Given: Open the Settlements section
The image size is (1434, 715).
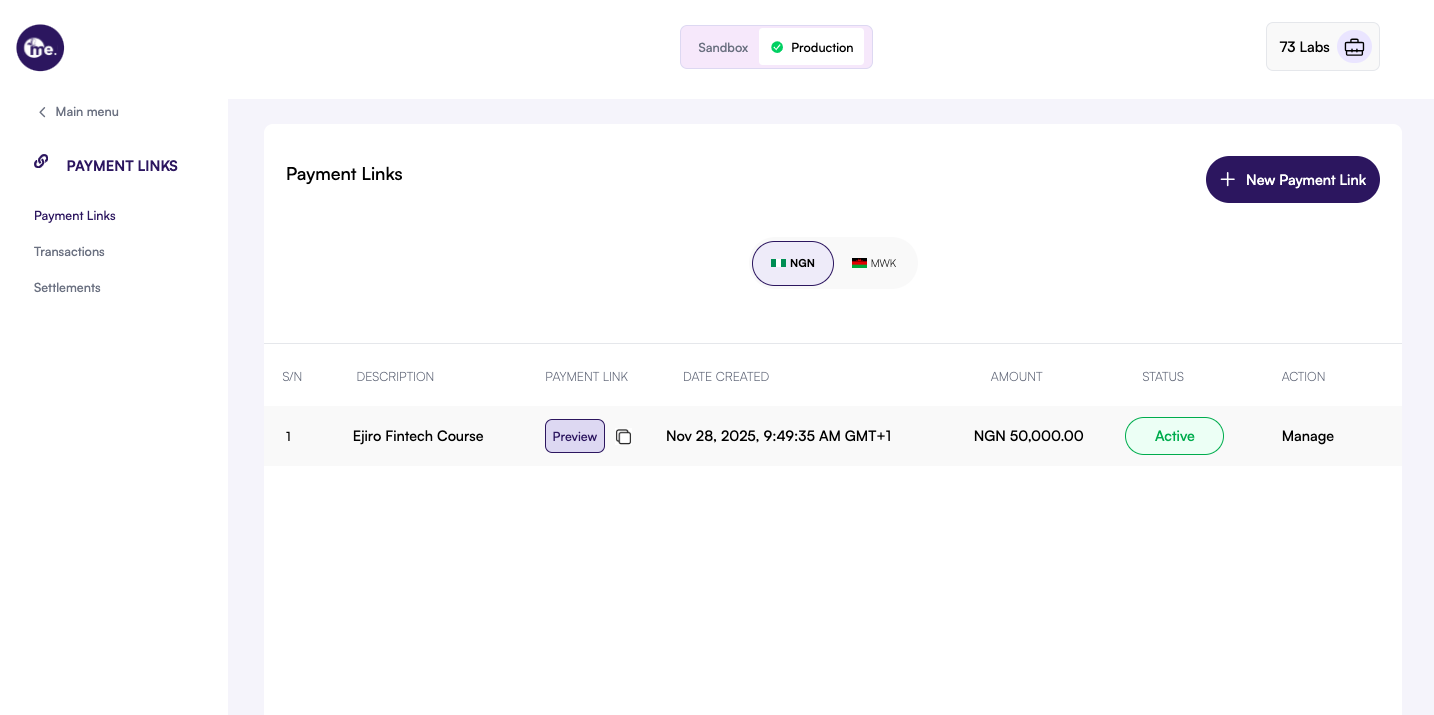Looking at the screenshot, I should point(67,288).
